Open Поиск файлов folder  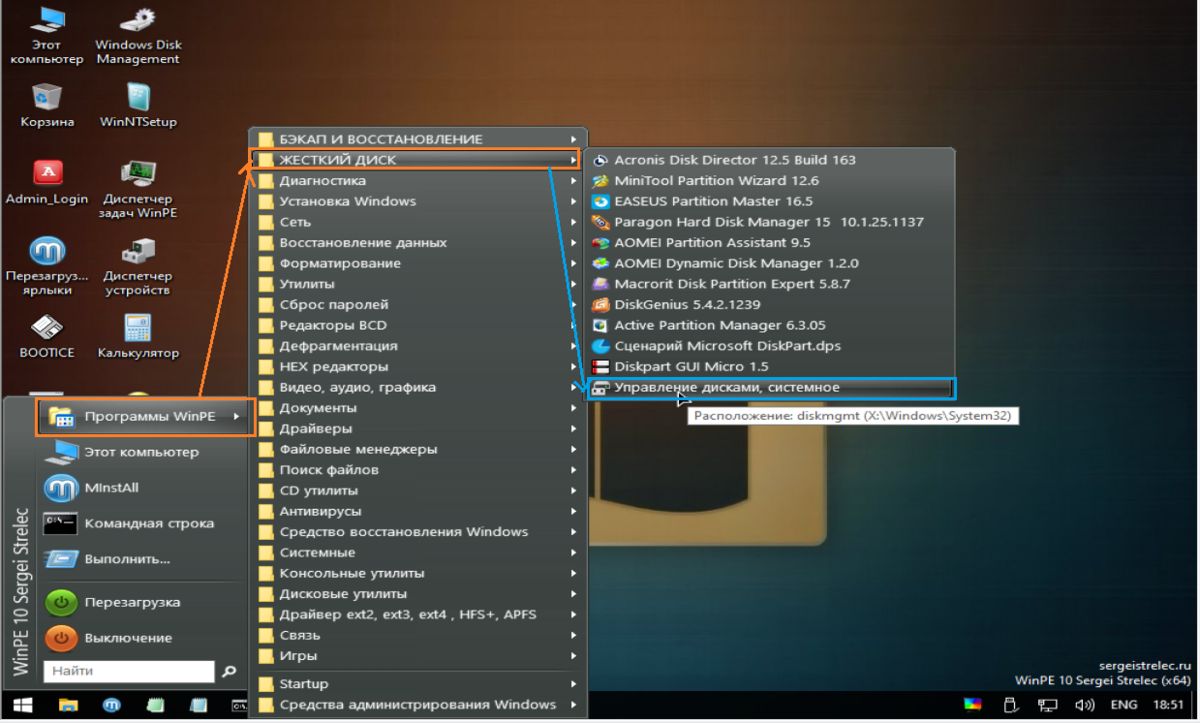(x=416, y=470)
